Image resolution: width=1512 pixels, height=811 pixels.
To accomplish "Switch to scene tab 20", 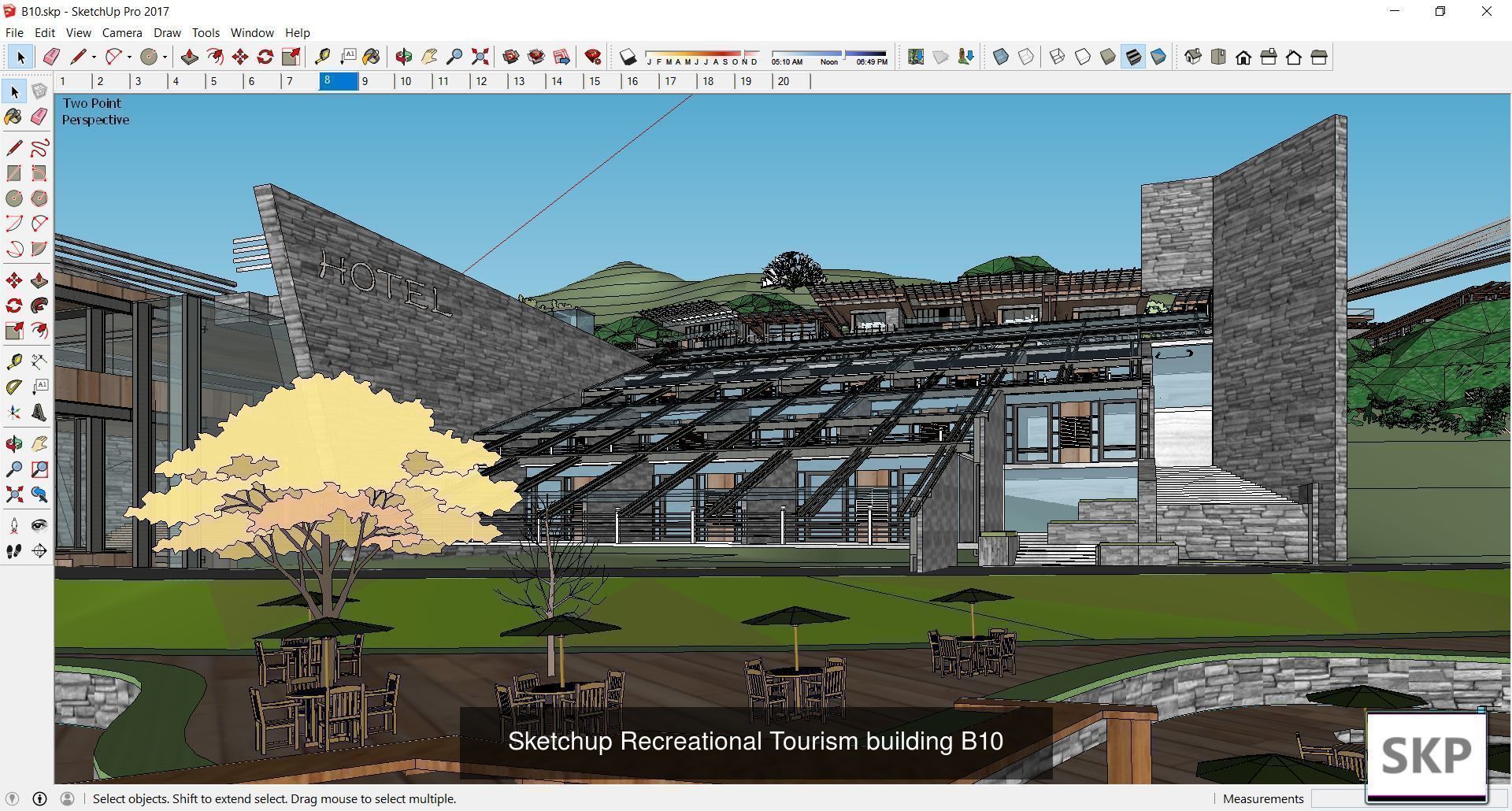I will pos(791,81).
